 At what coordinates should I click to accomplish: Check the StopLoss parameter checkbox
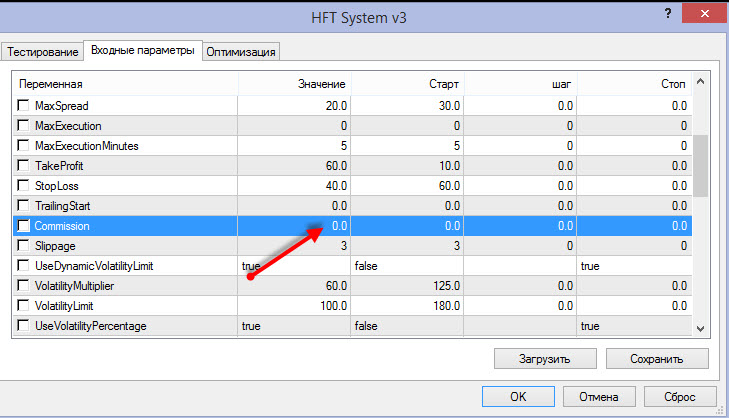point(25,186)
